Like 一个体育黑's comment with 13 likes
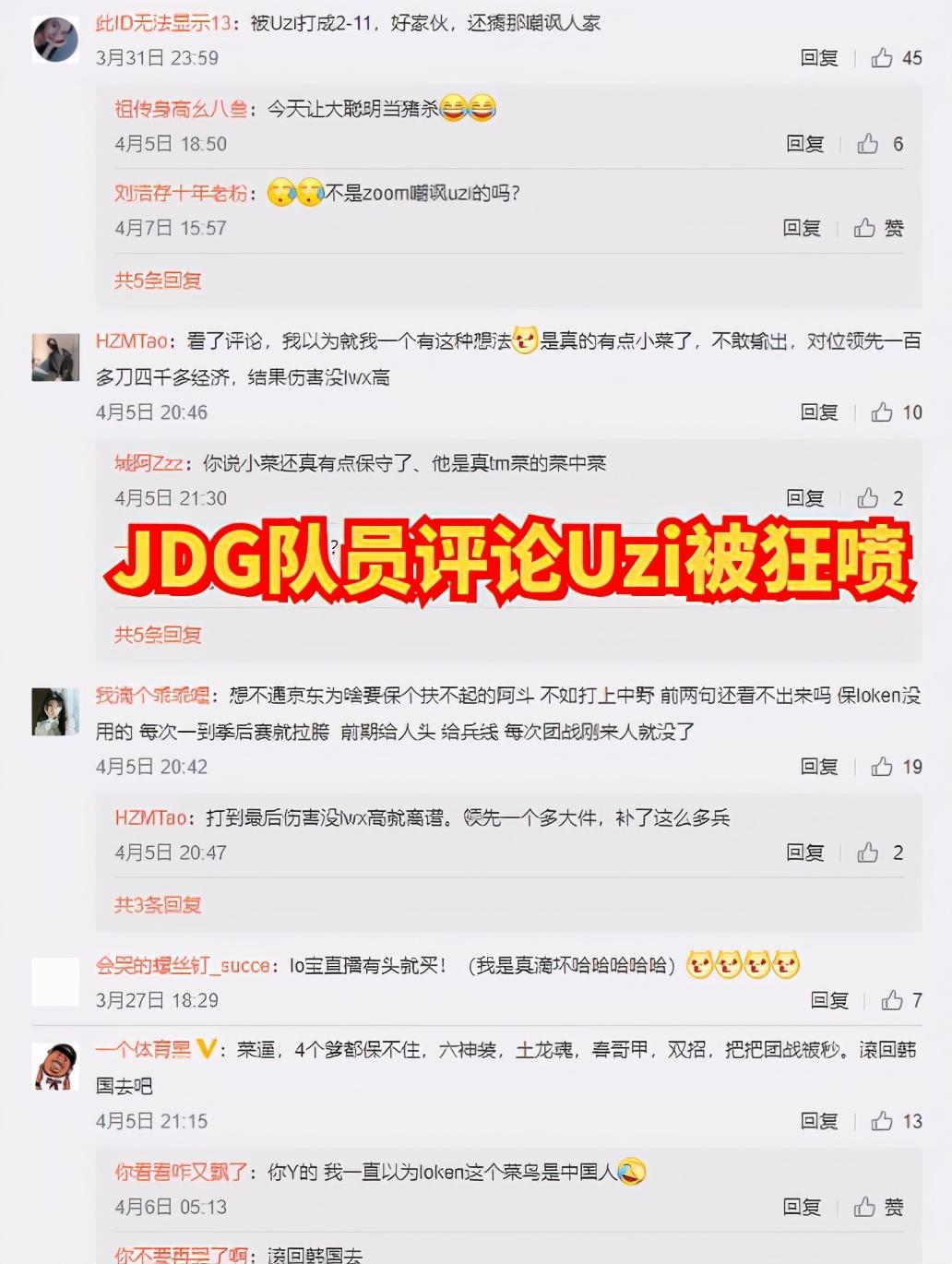The width and height of the screenshot is (952, 1264). 896,1121
